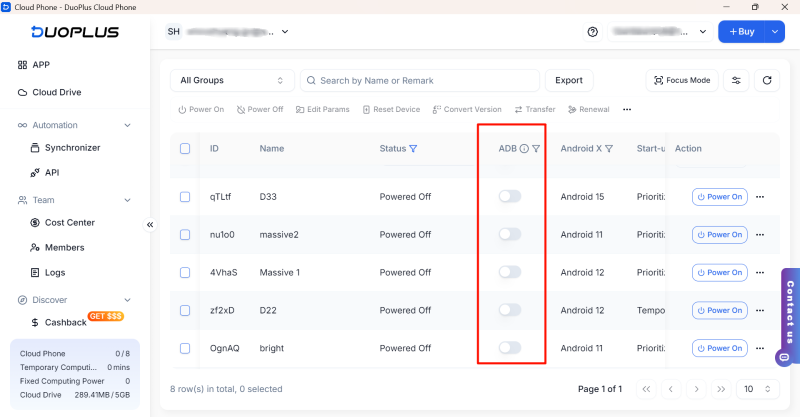Click the Export button
The height and width of the screenshot is (417, 800).
tap(569, 80)
